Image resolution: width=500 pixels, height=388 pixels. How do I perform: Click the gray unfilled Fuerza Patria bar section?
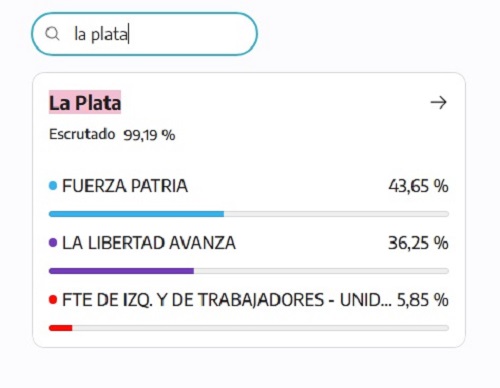[x=336, y=214]
